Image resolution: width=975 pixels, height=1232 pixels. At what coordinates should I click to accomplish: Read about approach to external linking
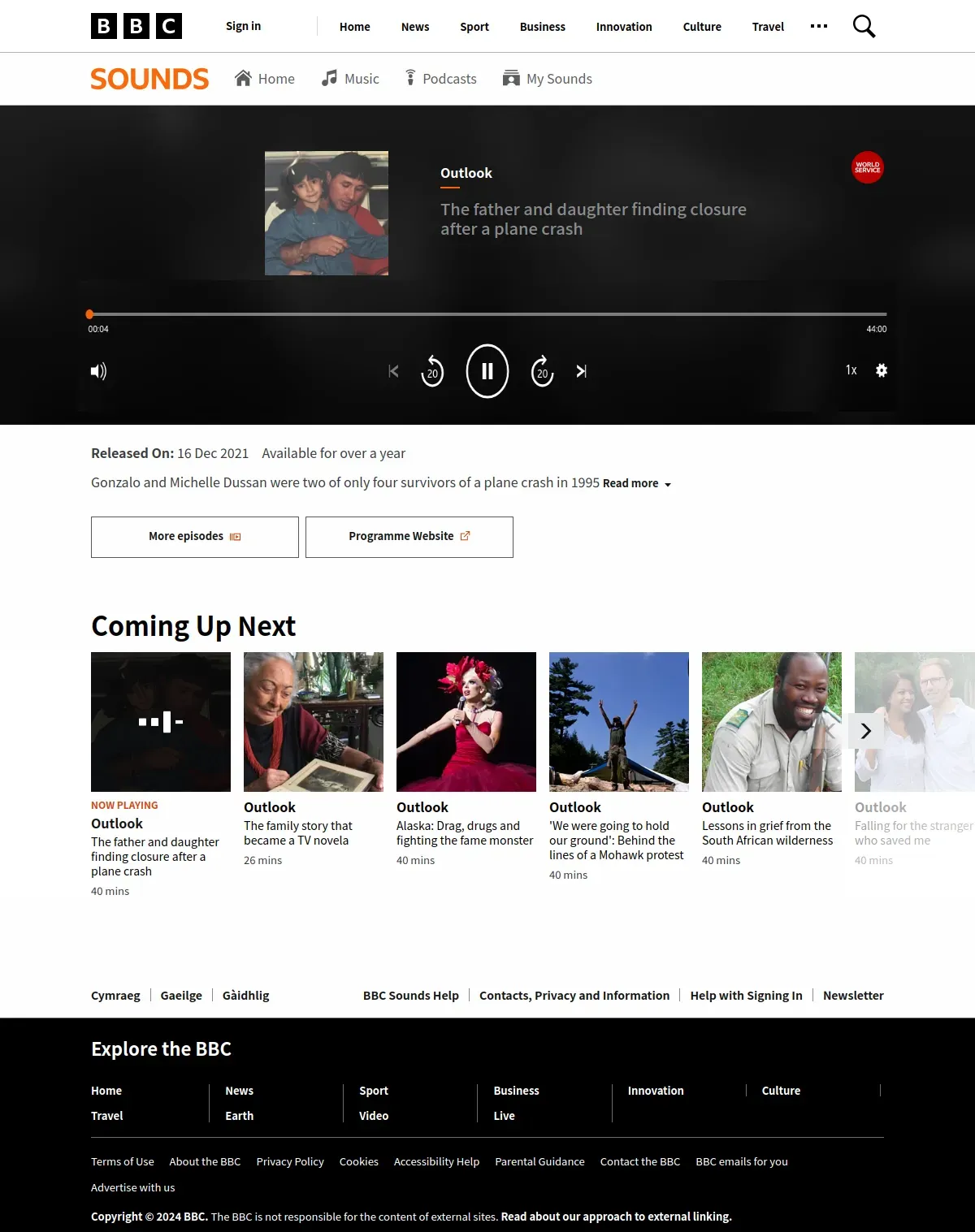click(617, 1217)
